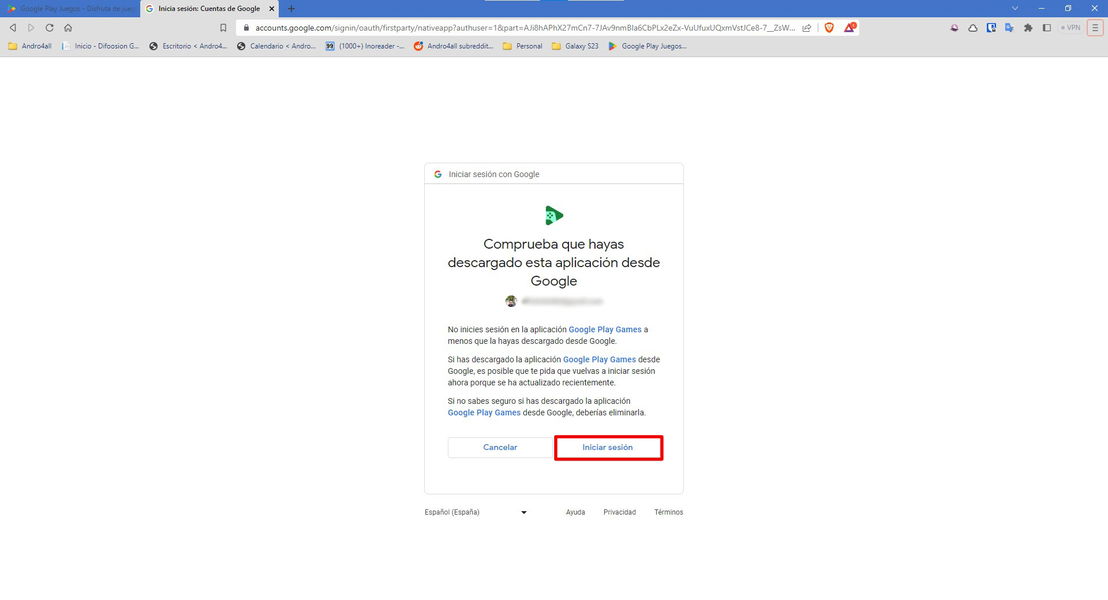Open the cloud extension icon
The width and height of the screenshot is (1108, 600).
972,28
